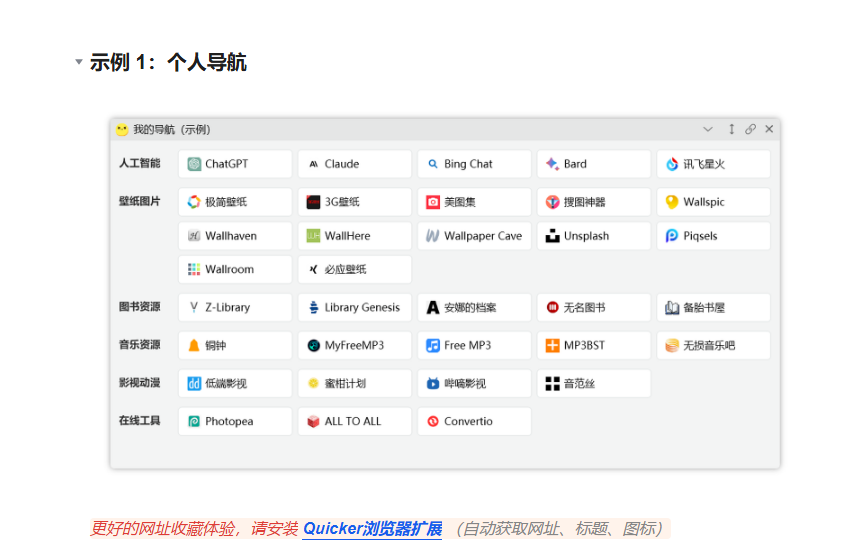The image size is (841, 558).
Task: Select the 壁纸图片 category label
Action: coord(139,201)
